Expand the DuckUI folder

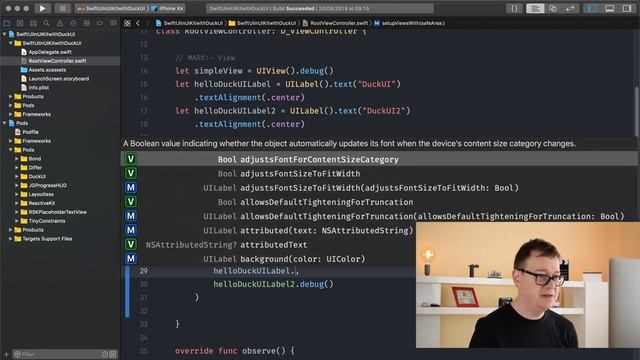coord(17,177)
